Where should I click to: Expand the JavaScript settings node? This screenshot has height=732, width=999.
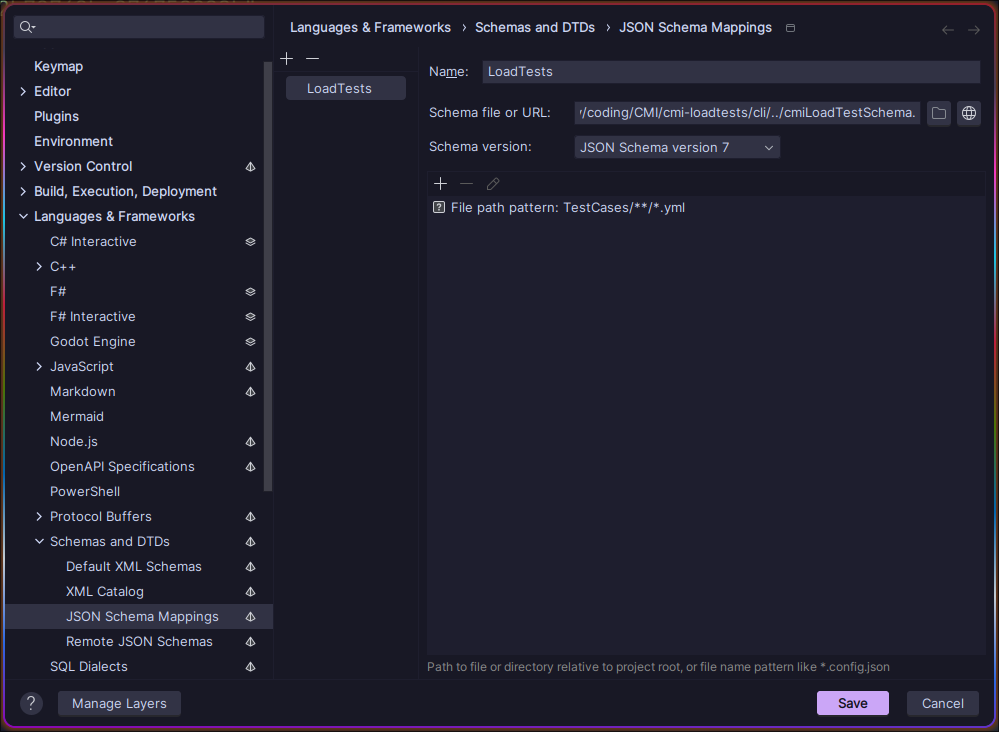(x=39, y=367)
